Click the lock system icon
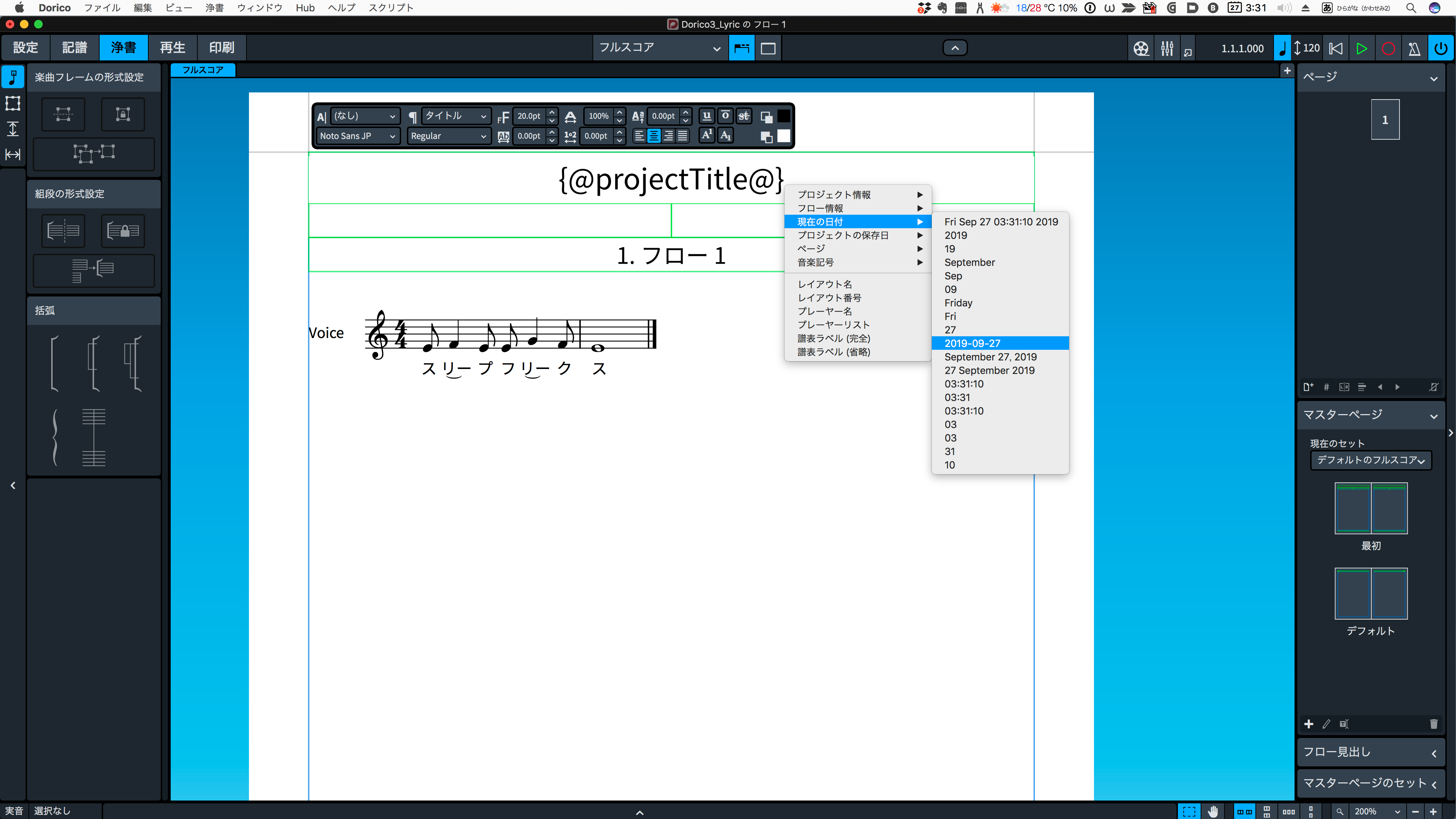 (x=123, y=230)
